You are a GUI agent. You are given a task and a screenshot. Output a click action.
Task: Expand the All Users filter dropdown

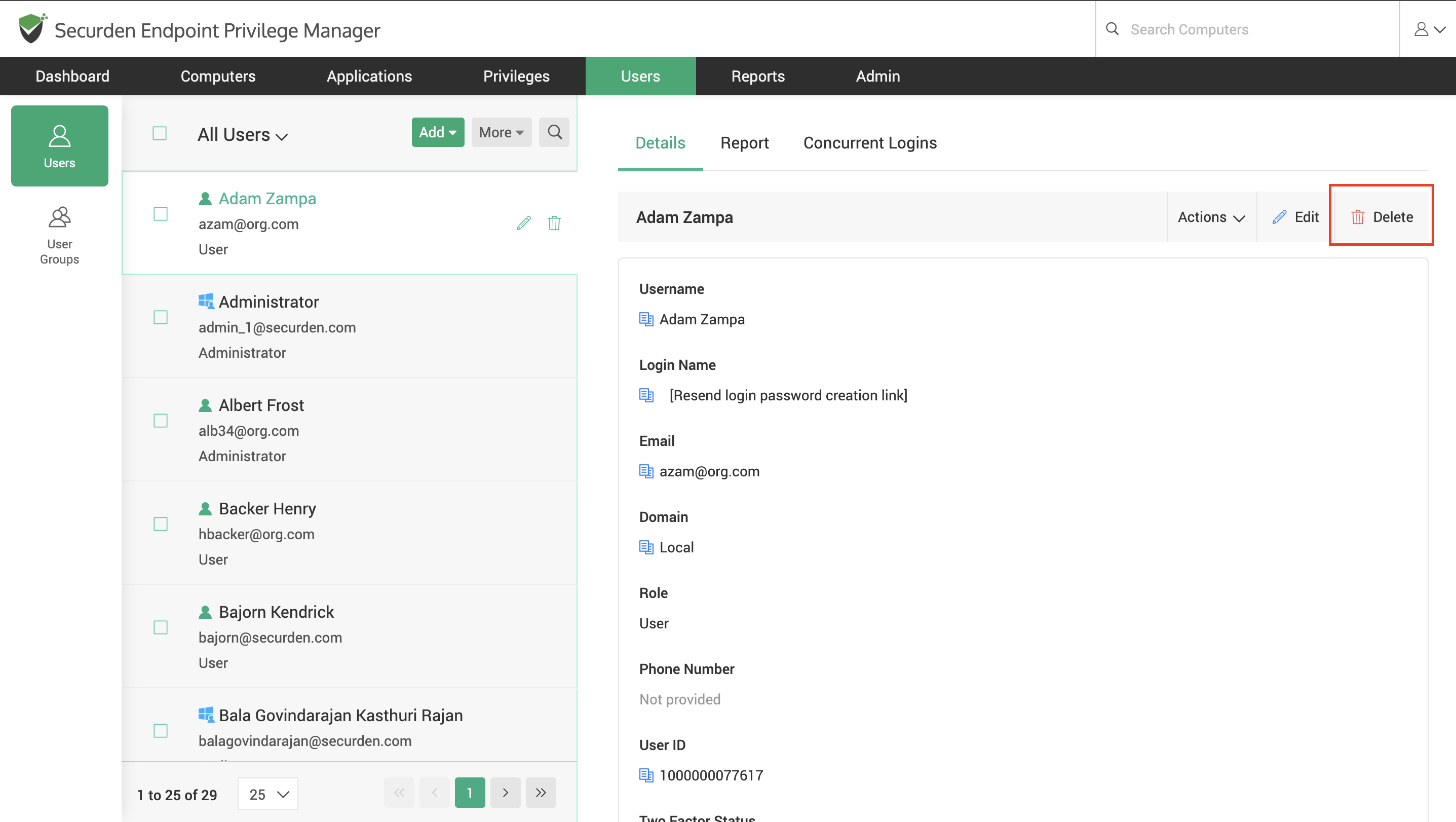point(243,135)
